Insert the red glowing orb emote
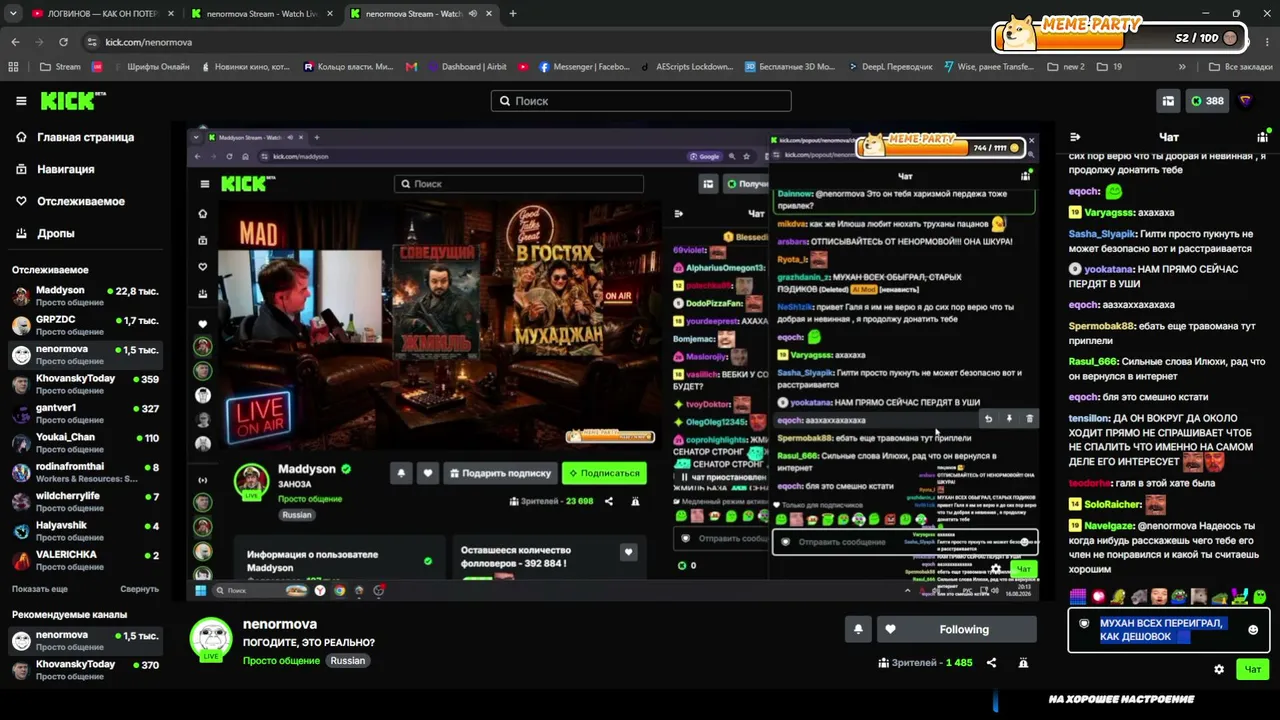The image size is (1280, 720). (x=1098, y=597)
